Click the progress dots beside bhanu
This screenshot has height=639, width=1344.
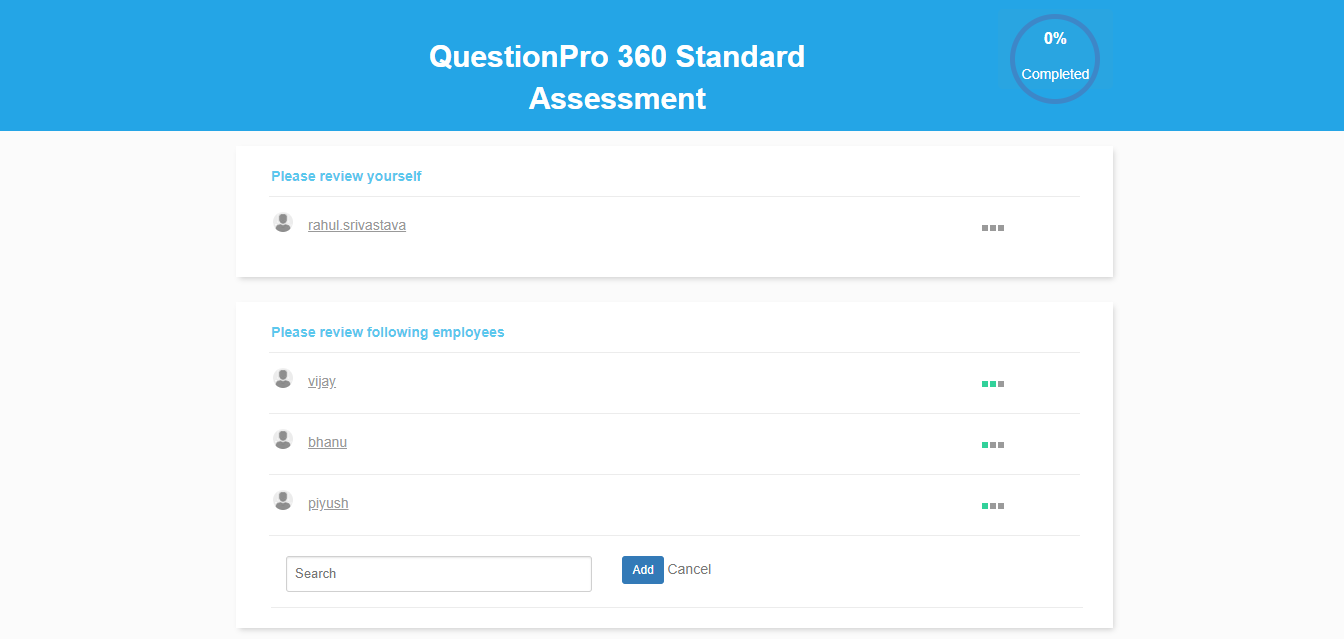[992, 444]
